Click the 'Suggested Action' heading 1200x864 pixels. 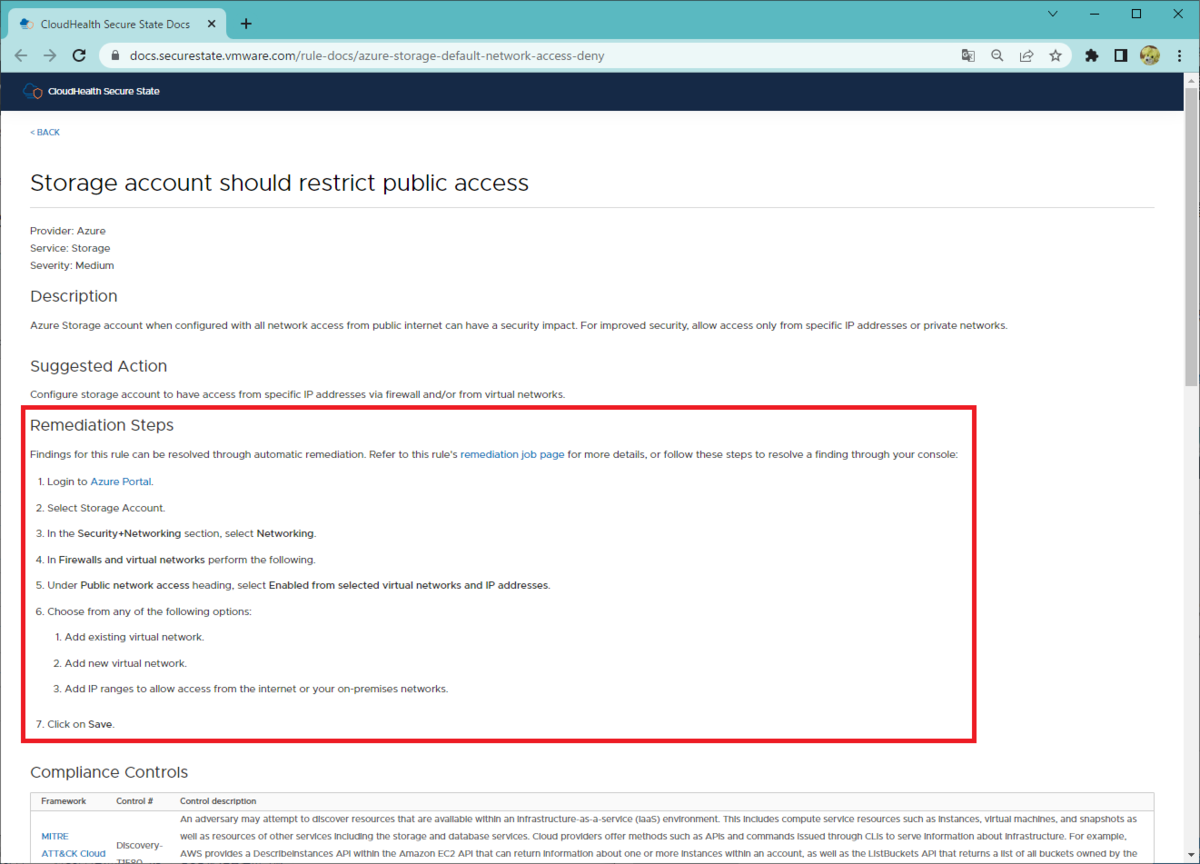pyautogui.click(x=98, y=366)
